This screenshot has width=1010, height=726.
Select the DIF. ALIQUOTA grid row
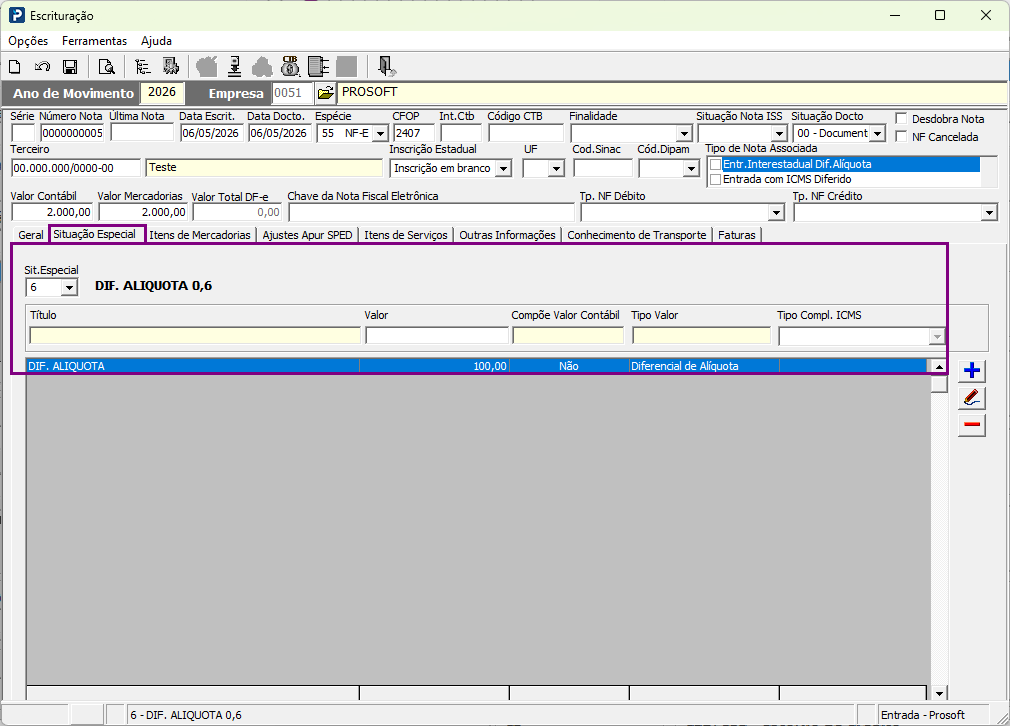[x=477, y=366]
